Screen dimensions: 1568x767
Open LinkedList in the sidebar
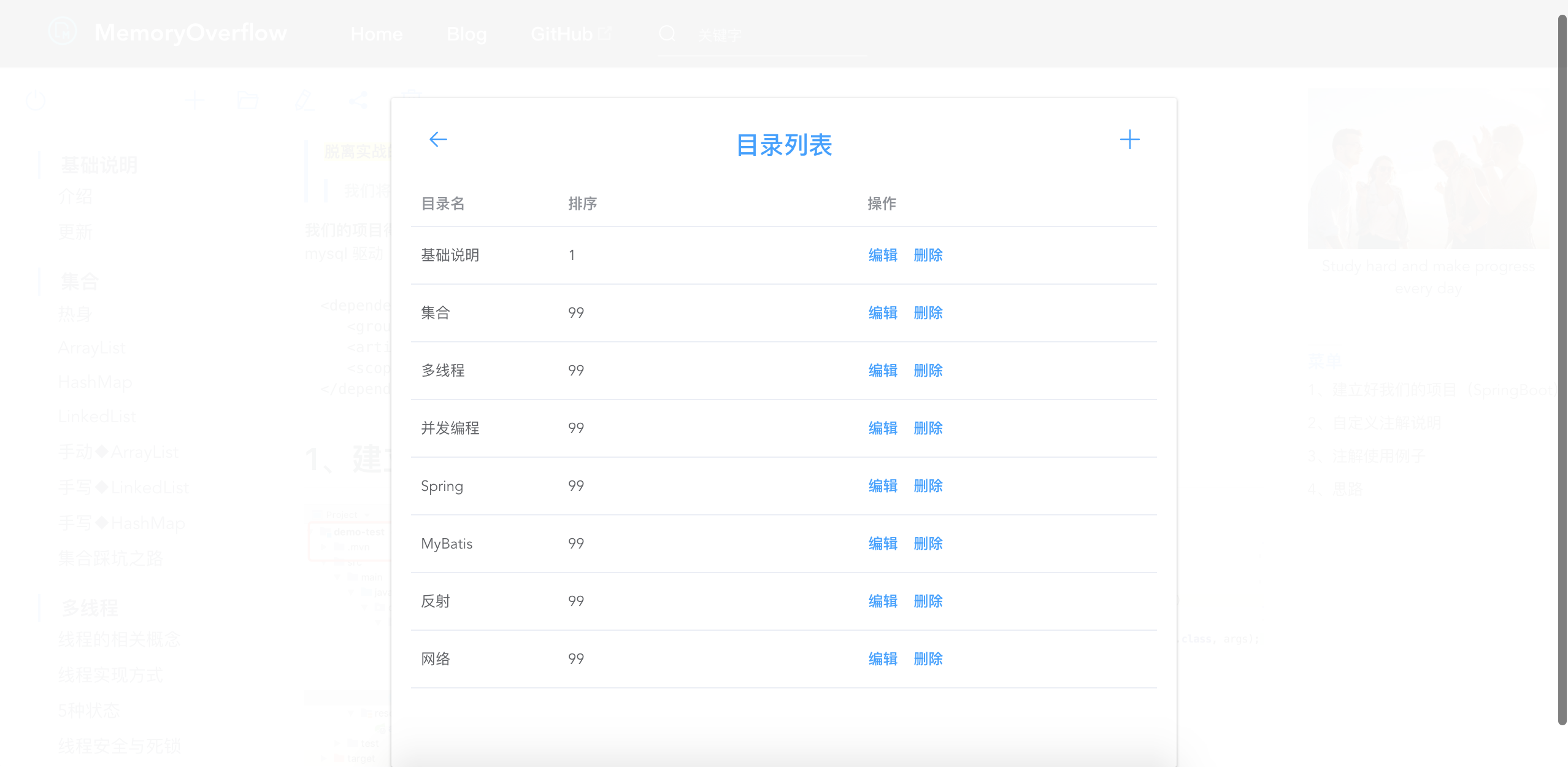tap(97, 417)
